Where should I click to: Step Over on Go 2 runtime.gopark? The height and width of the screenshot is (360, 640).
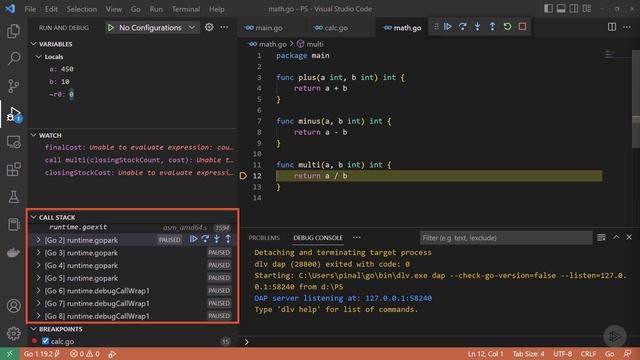(x=205, y=239)
